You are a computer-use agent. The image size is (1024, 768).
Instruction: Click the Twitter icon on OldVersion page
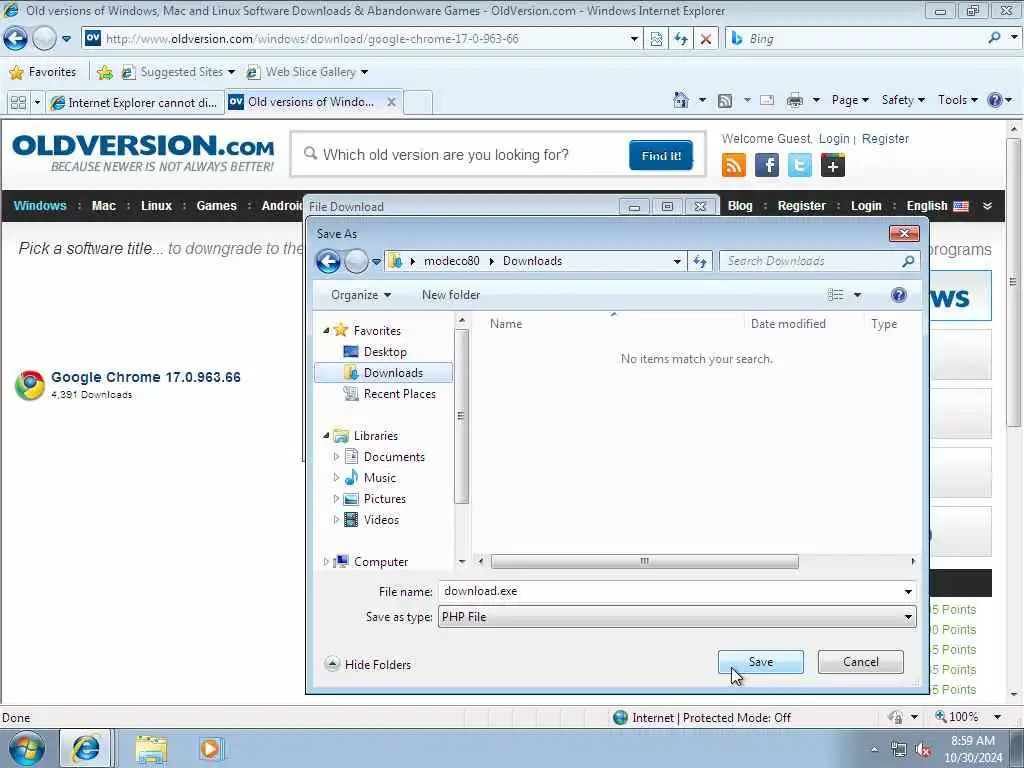point(799,165)
